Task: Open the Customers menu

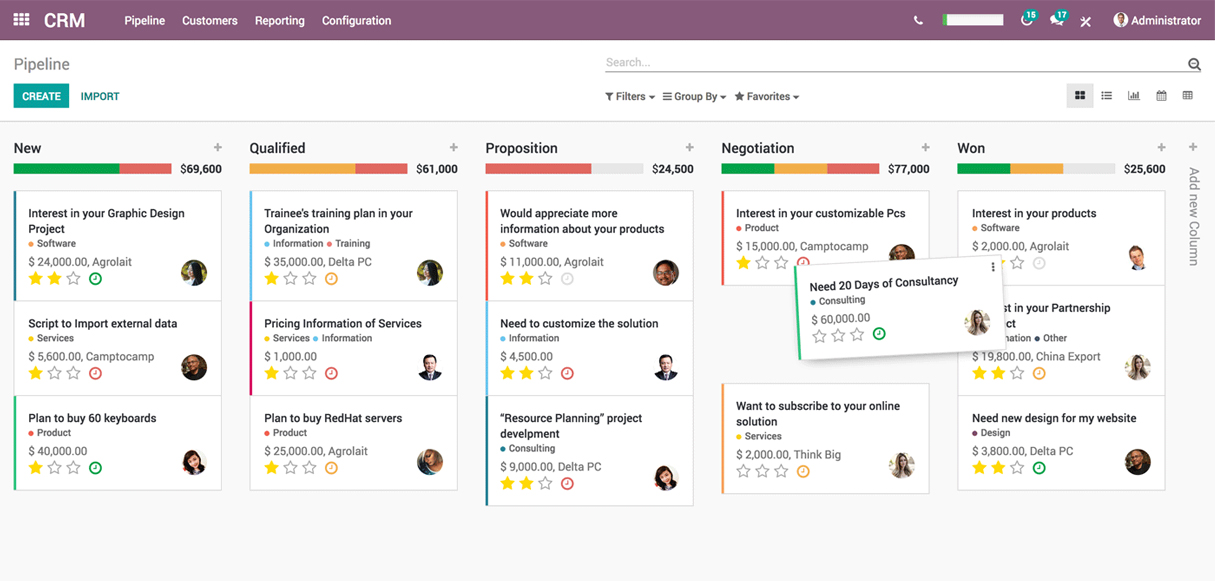Action: click(209, 20)
